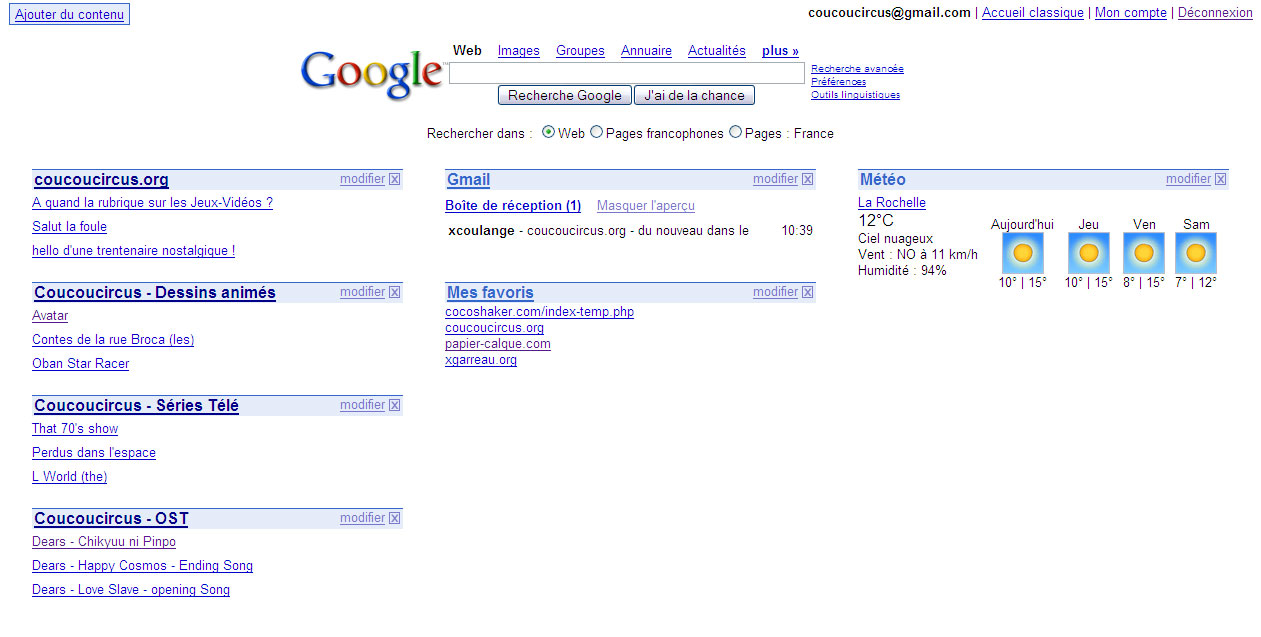The height and width of the screenshot is (637, 1261).
Task: Open Oban Star Racer link
Action: [80, 364]
